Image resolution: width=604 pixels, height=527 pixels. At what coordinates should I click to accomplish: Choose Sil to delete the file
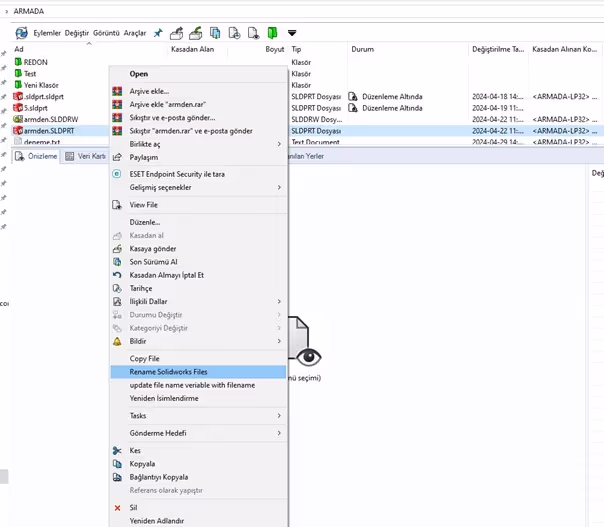pos(199,508)
